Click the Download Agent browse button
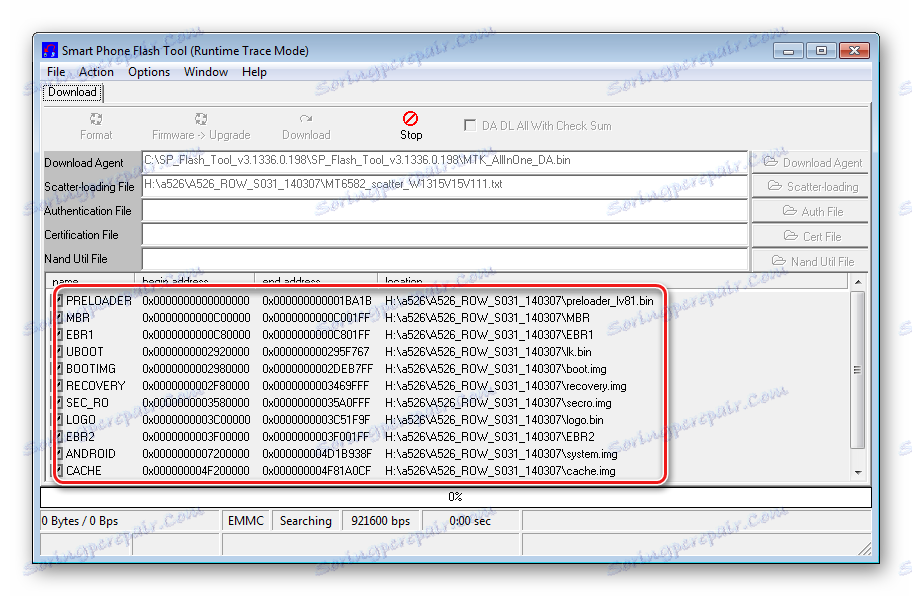This screenshot has width=912, height=596. point(810,162)
